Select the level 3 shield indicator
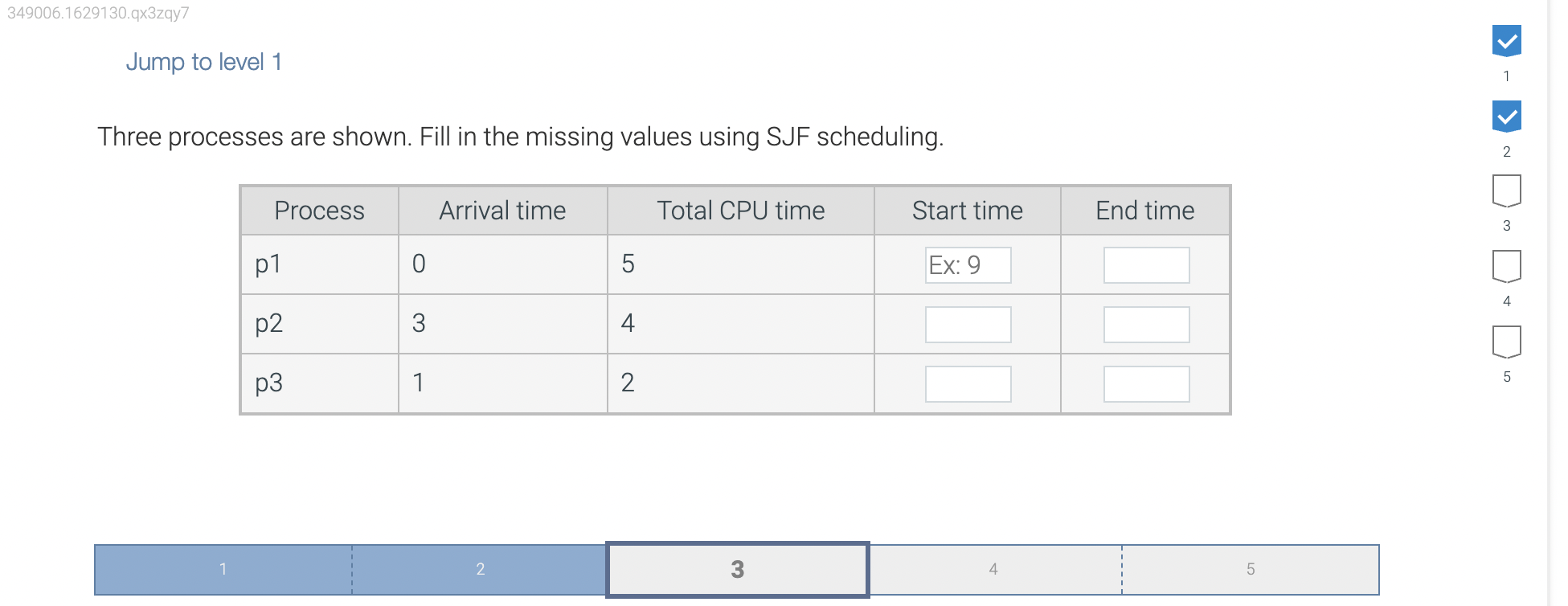The height and width of the screenshot is (606, 1568). click(x=1506, y=190)
